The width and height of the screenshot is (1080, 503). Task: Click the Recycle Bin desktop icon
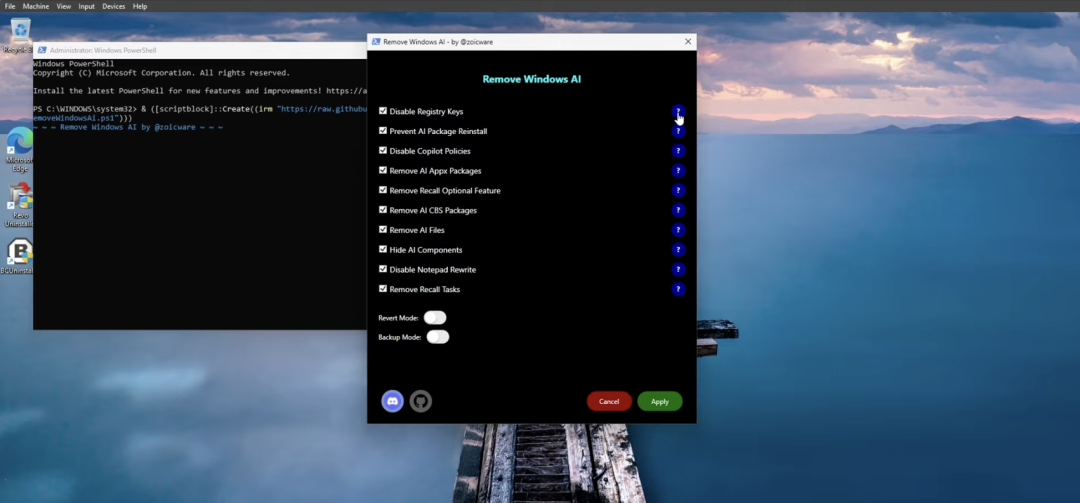coord(20,36)
